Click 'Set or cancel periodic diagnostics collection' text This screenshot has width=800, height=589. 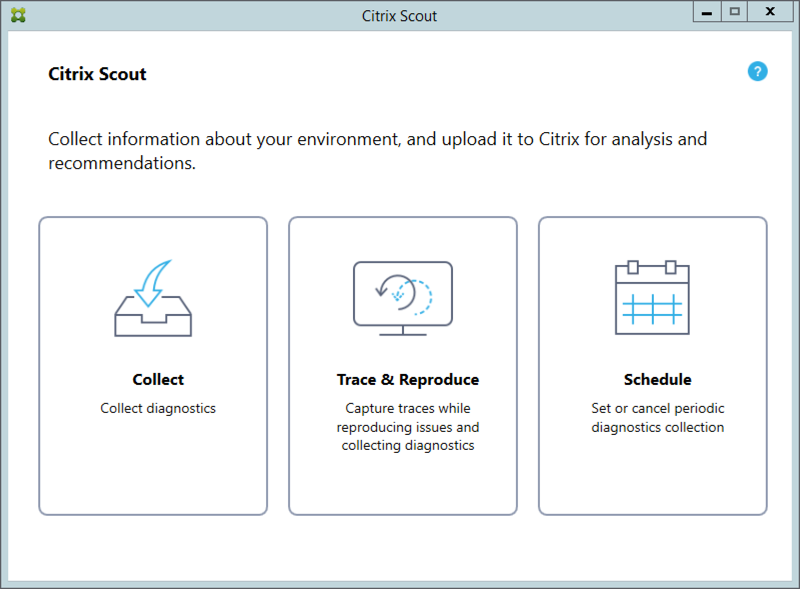click(658, 418)
